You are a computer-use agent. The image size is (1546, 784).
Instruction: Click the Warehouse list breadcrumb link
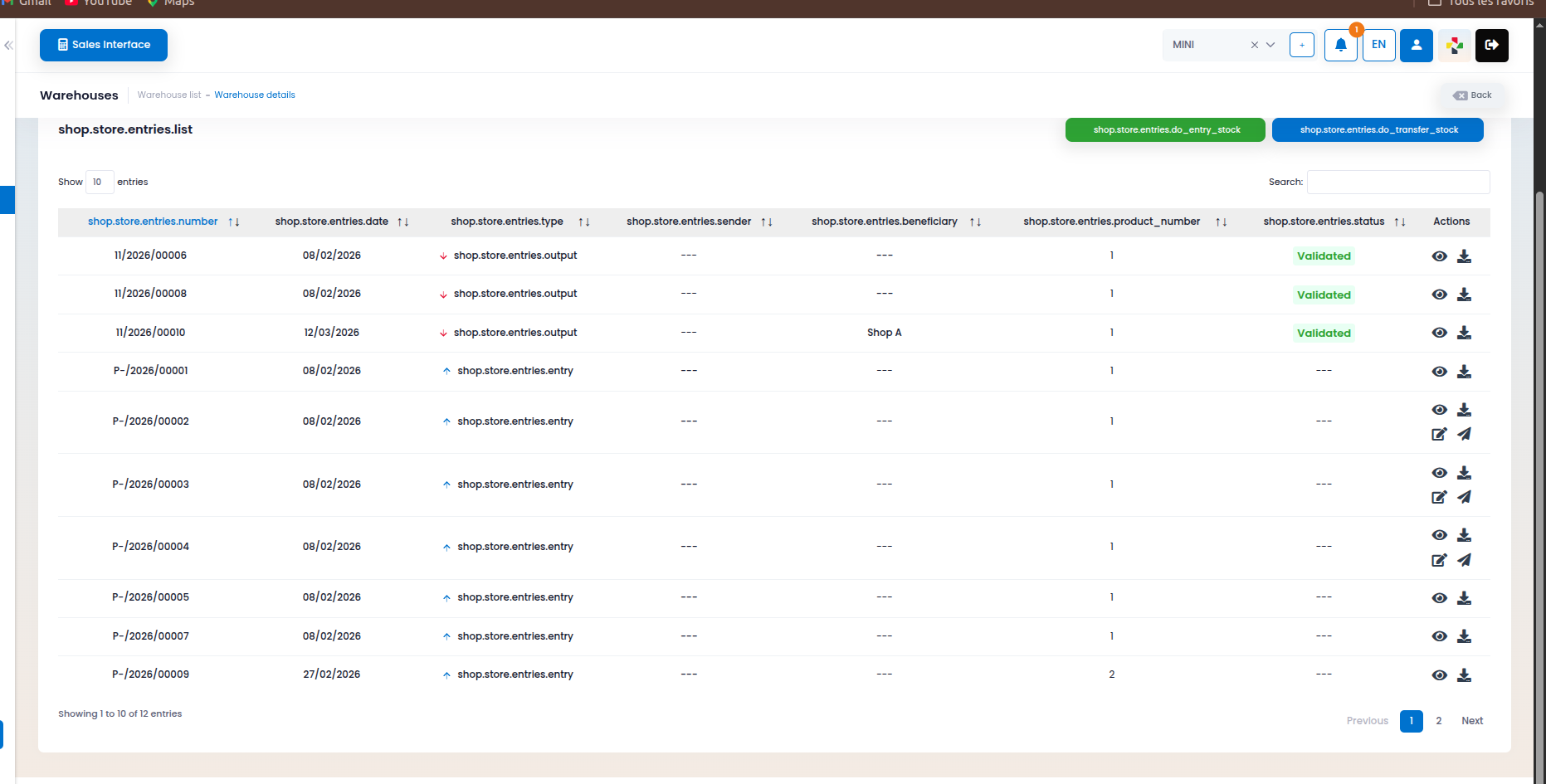(169, 95)
